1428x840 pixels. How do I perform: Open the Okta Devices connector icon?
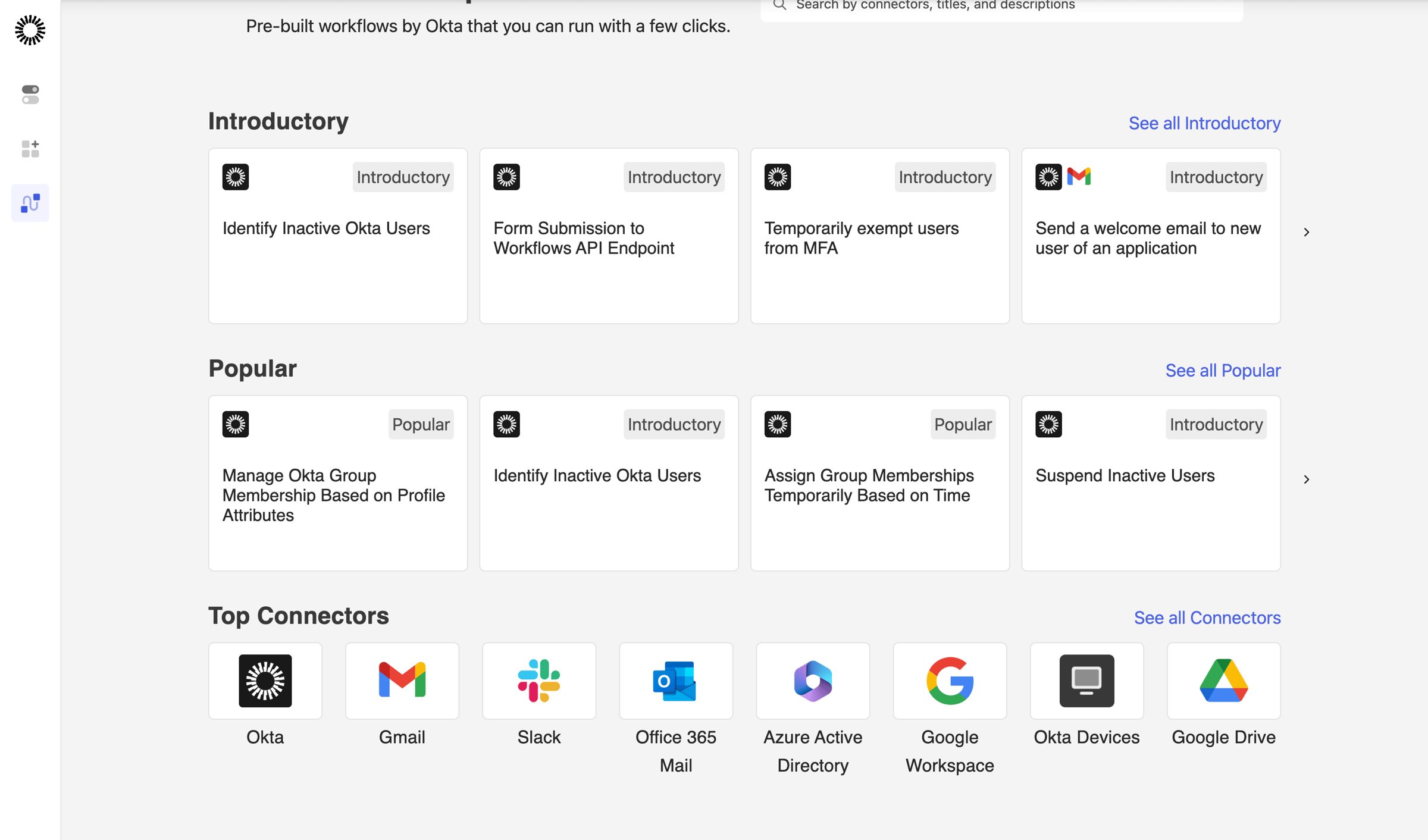(x=1086, y=681)
